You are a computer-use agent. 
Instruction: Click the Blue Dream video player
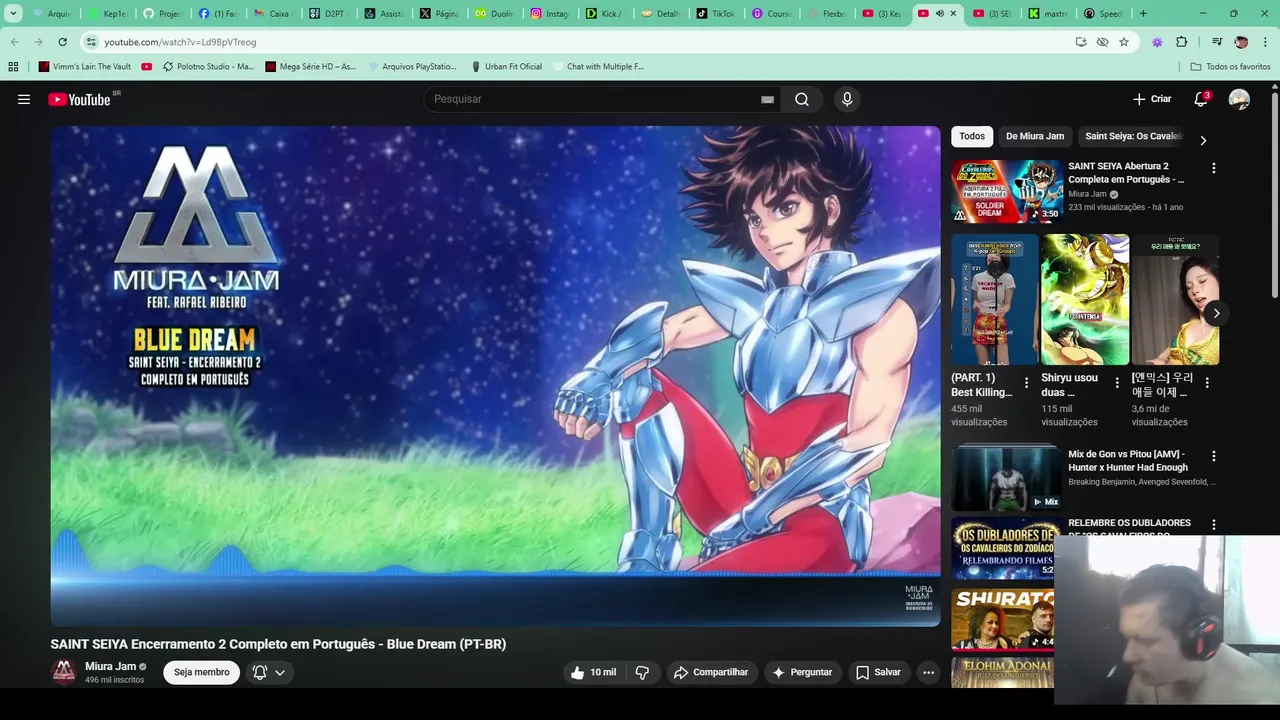tap(495, 376)
